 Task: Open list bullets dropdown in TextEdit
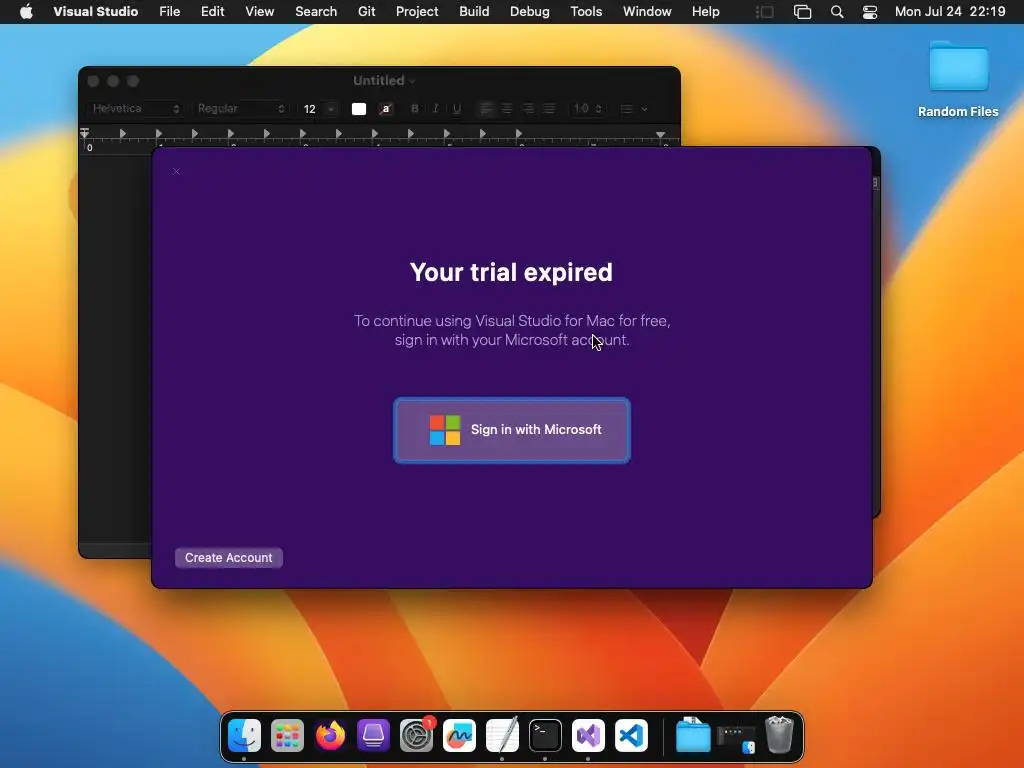pyautogui.click(x=633, y=109)
